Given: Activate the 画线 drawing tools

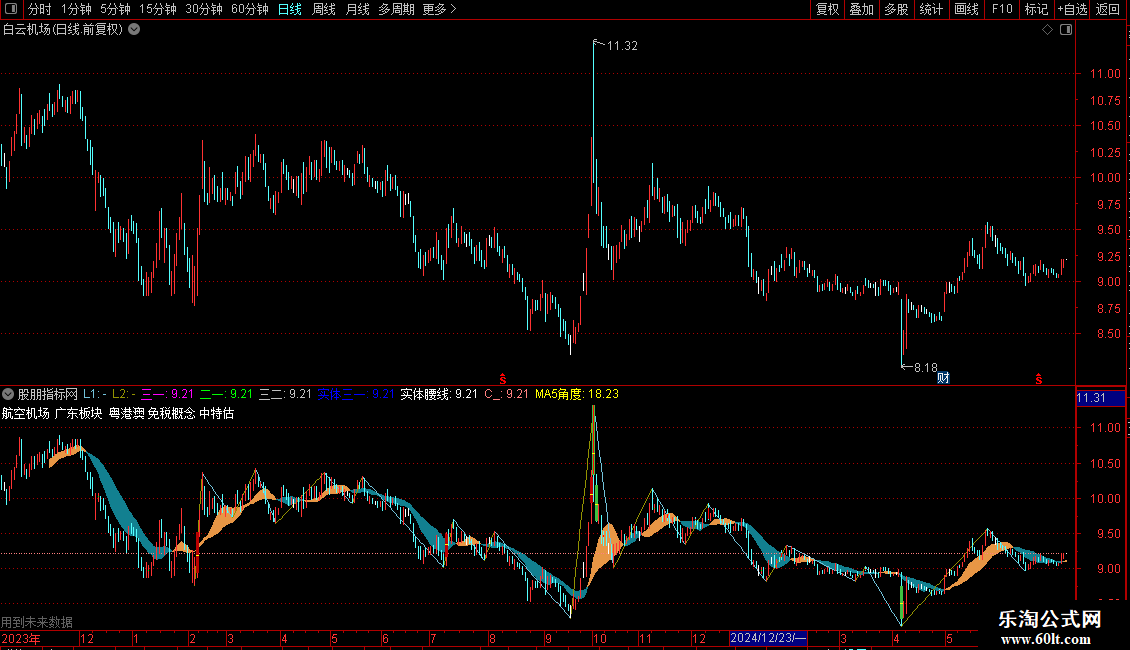Looking at the screenshot, I should click(x=966, y=9).
